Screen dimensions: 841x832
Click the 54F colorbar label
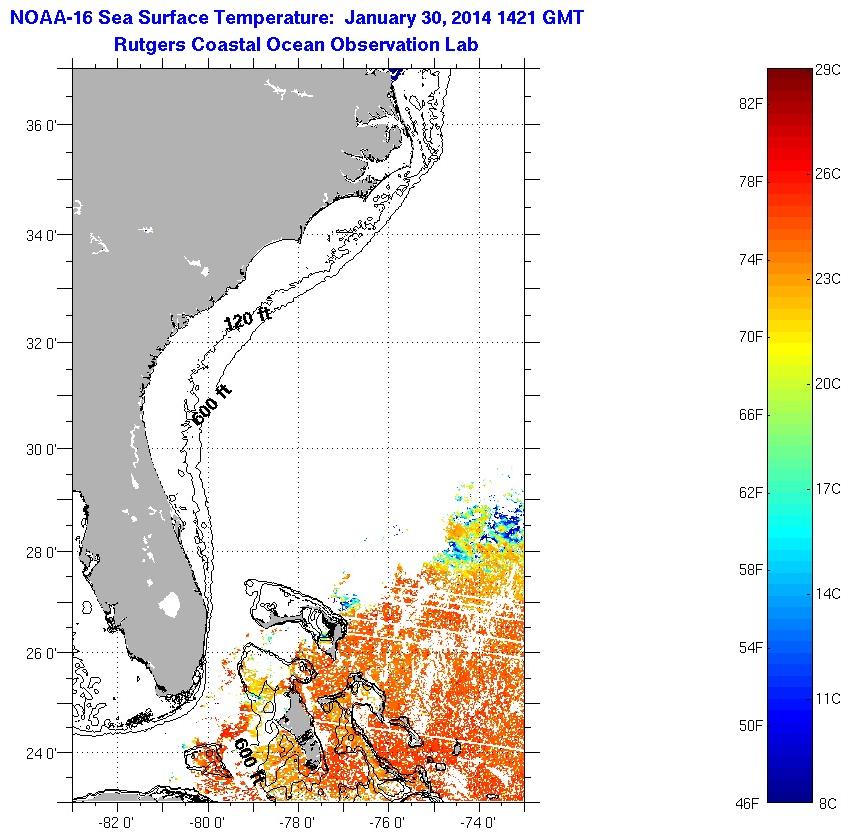click(750, 647)
